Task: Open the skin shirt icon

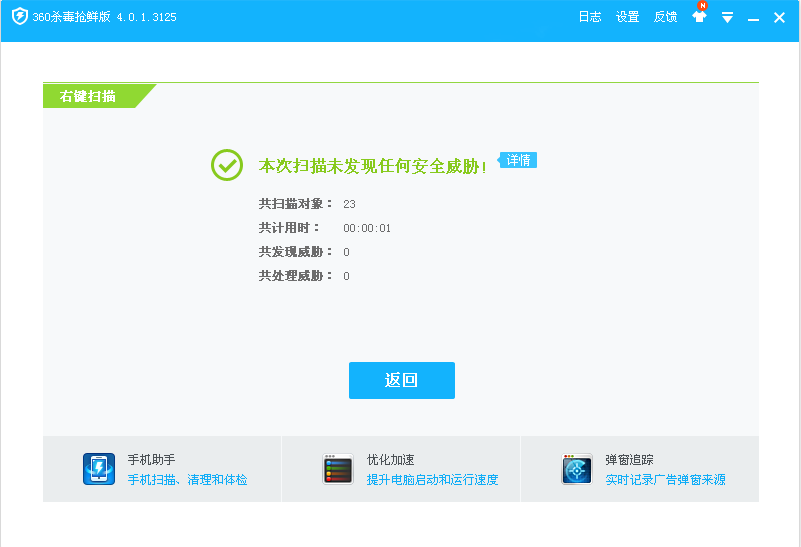Action: coord(699,16)
